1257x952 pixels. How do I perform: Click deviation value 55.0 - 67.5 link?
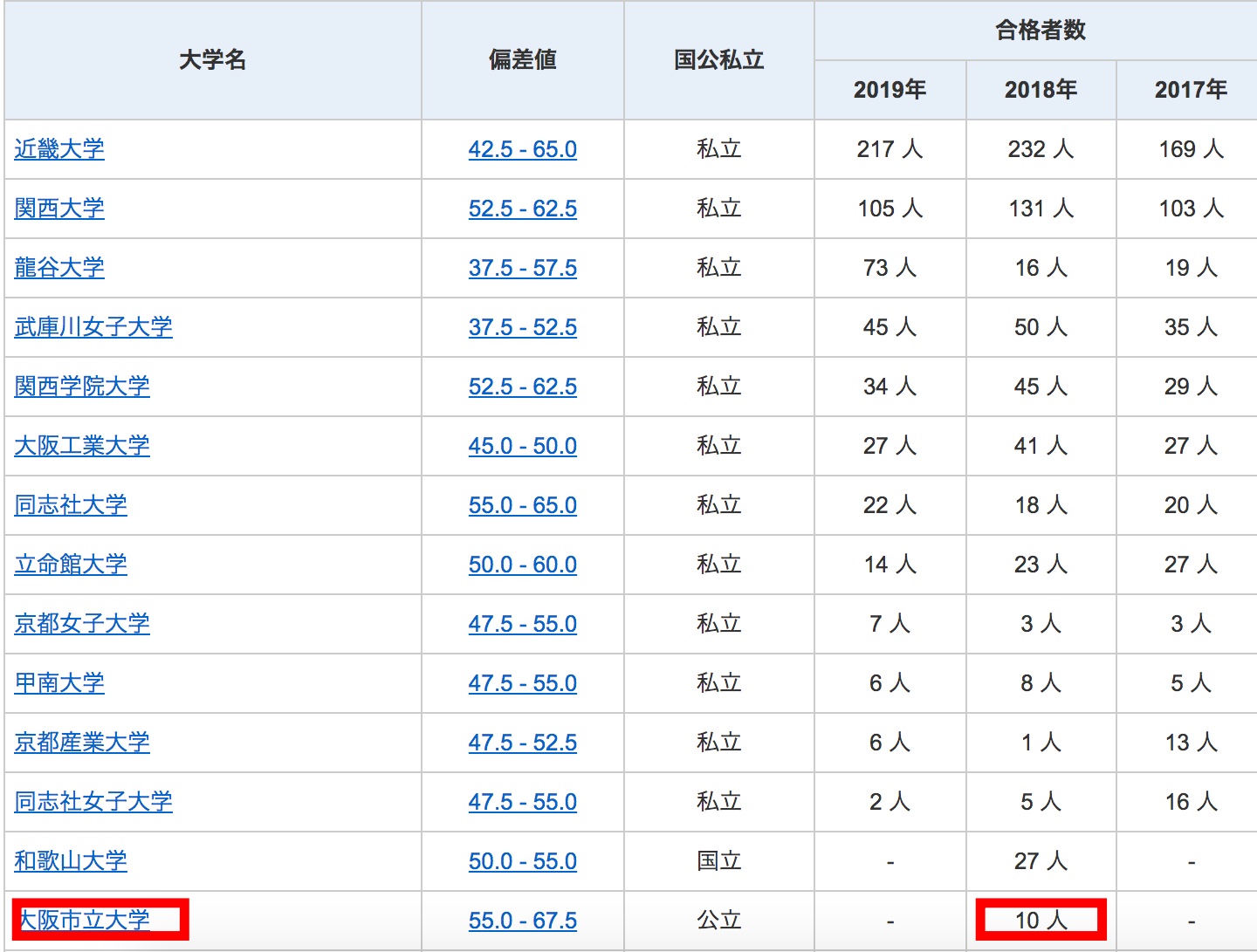click(x=523, y=921)
